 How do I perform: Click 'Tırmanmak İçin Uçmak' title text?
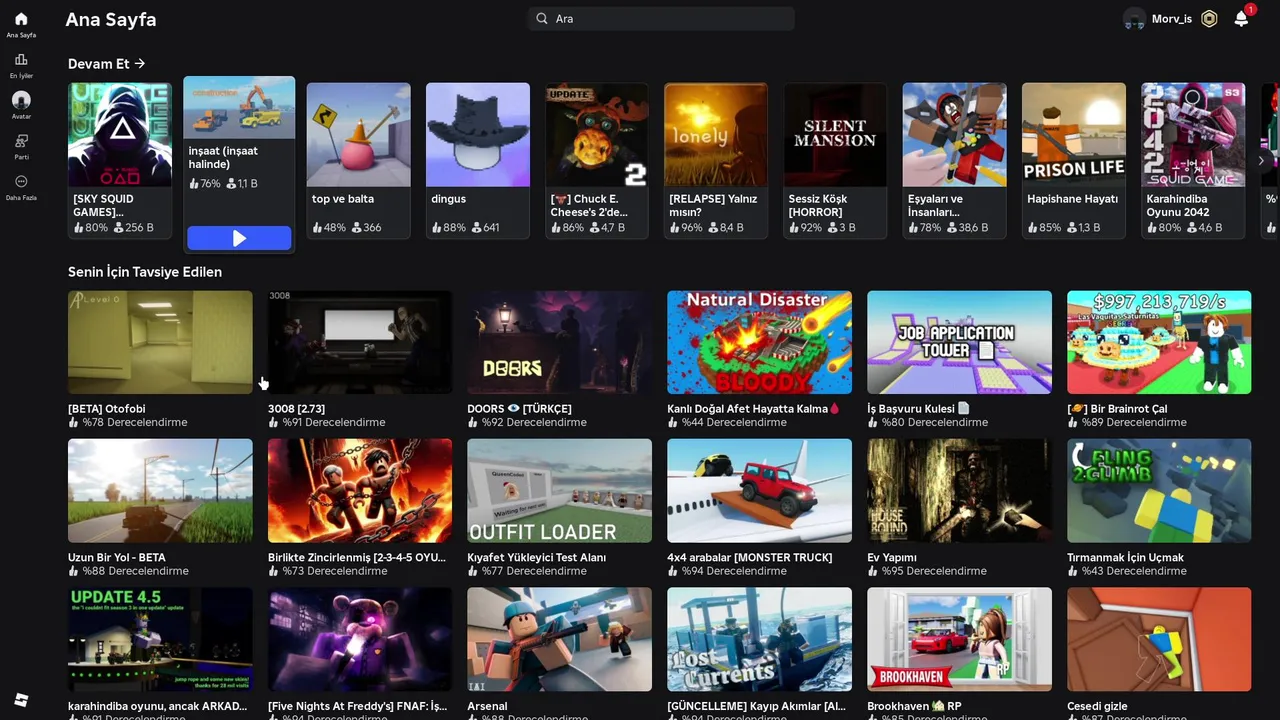[x=1125, y=557]
